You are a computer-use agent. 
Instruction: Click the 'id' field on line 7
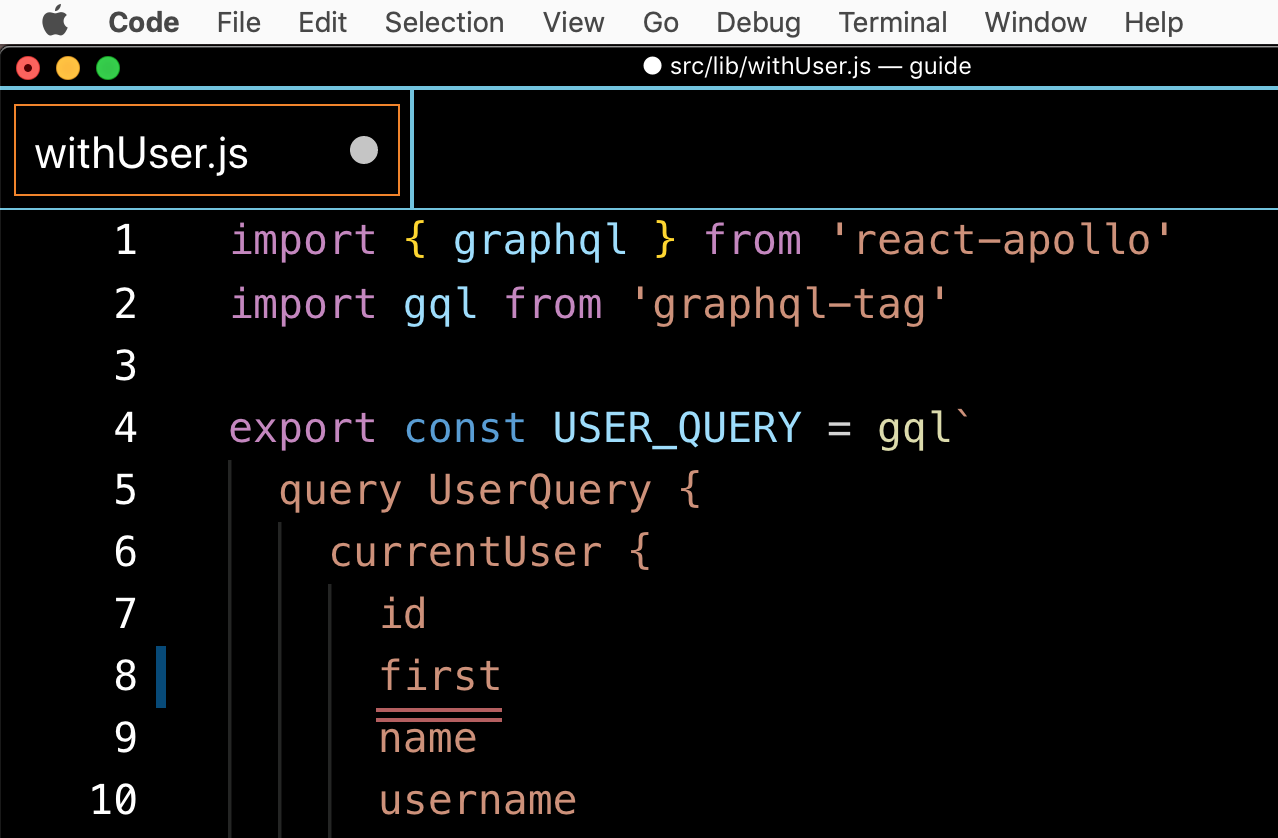coord(403,613)
